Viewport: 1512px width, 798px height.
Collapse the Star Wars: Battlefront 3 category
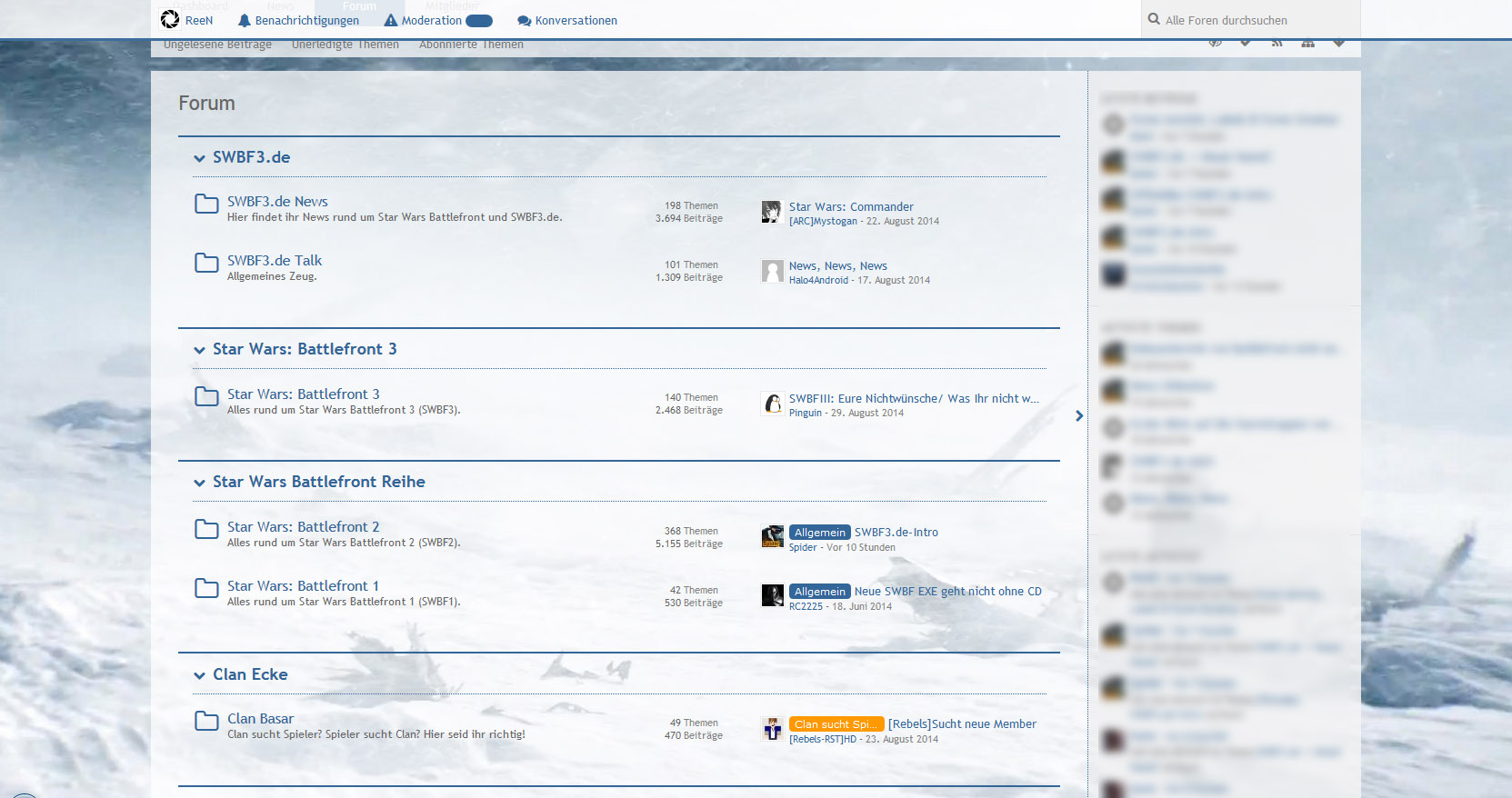point(199,350)
